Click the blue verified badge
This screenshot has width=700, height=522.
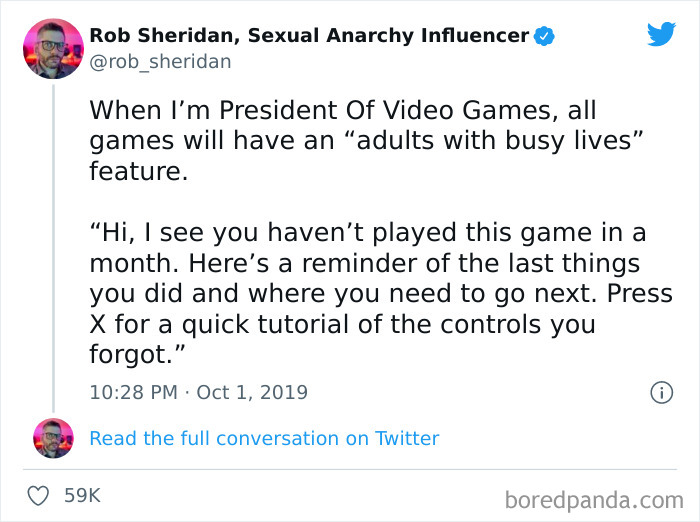pyautogui.click(x=544, y=36)
